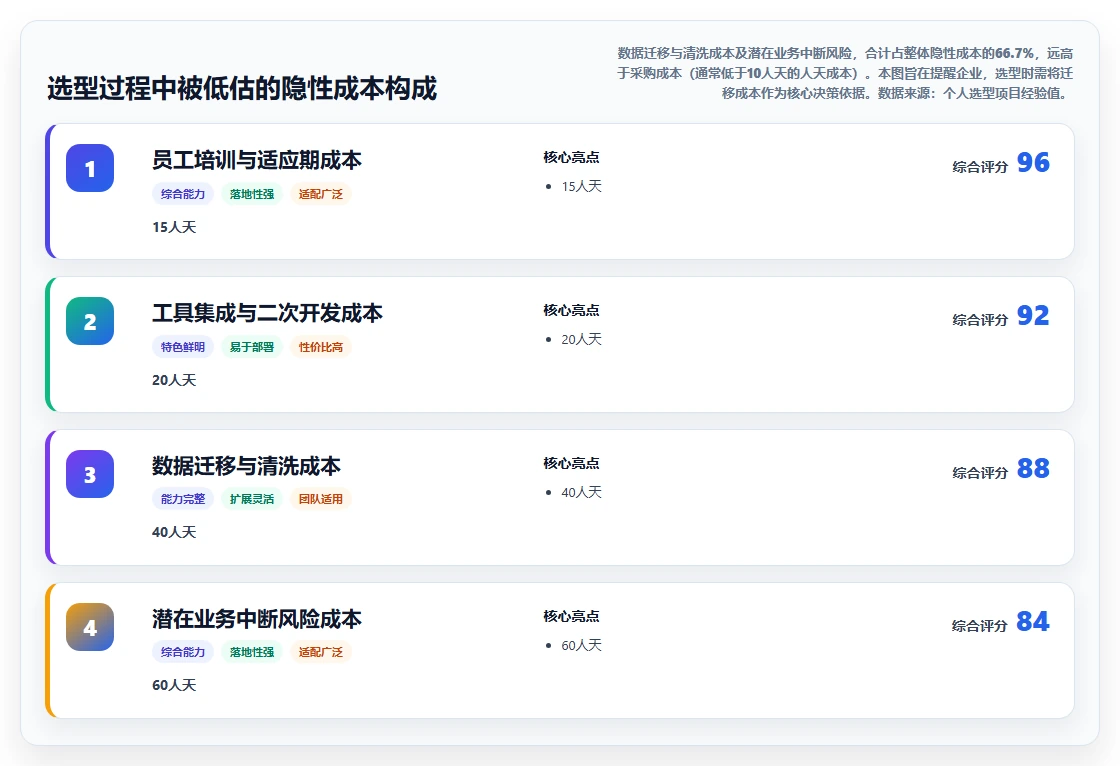Screen dimensions: 1120x766
Task: Click the 核心亮点 heading in card 1
Action: pyautogui.click(x=571, y=157)
